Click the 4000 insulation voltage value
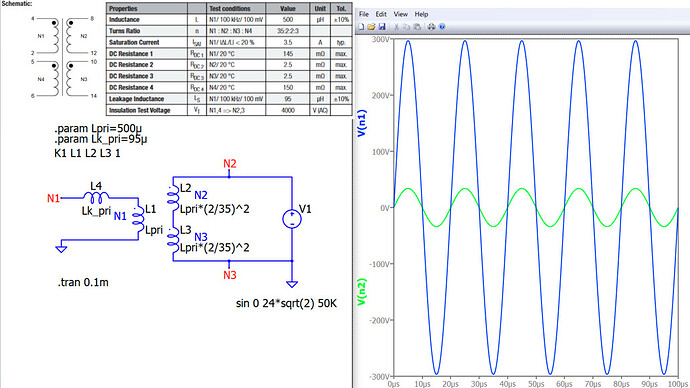 pos(288,110)
